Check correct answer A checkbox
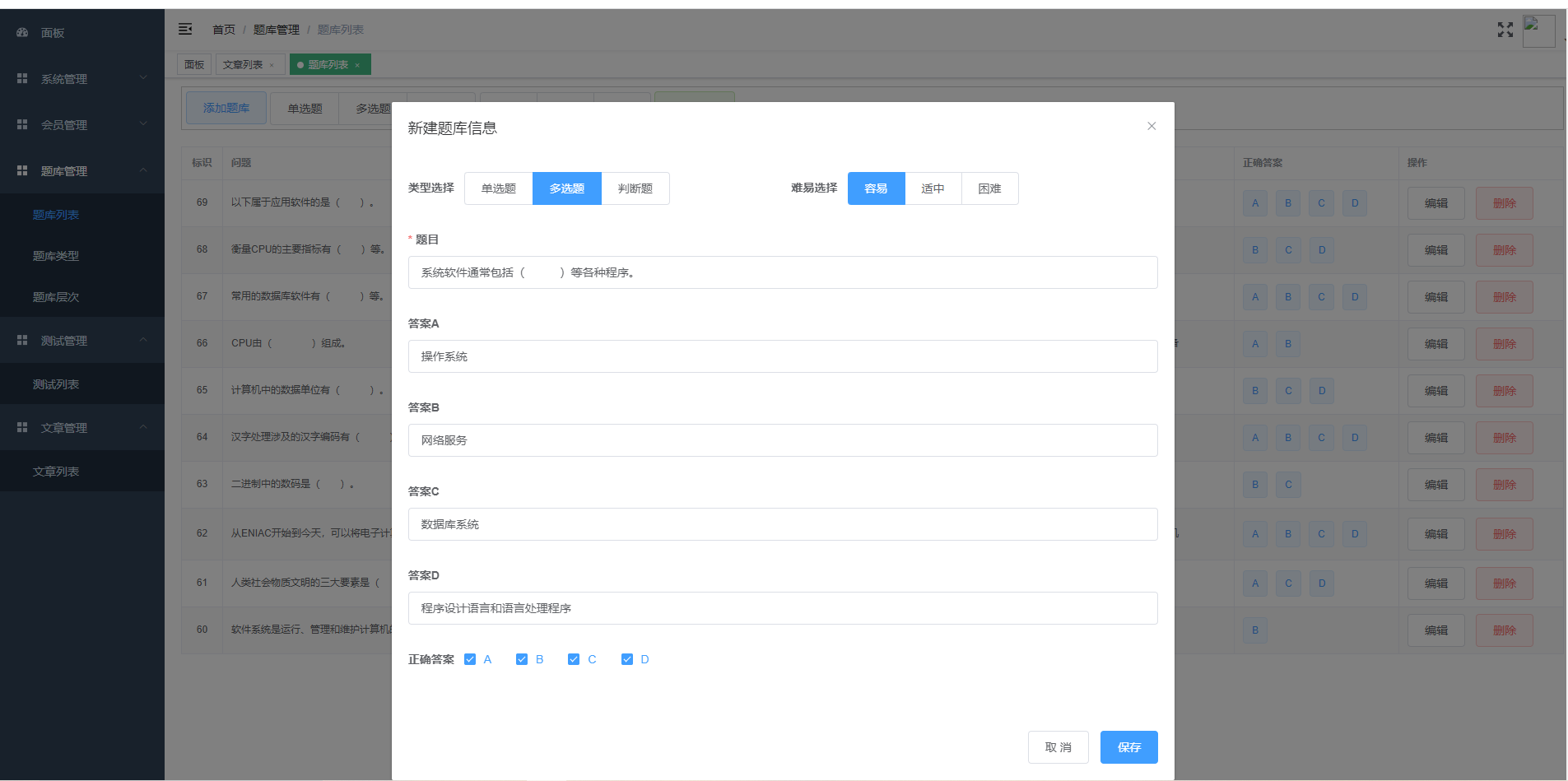This screenshot has height=781, width=1568. point(470,659)
